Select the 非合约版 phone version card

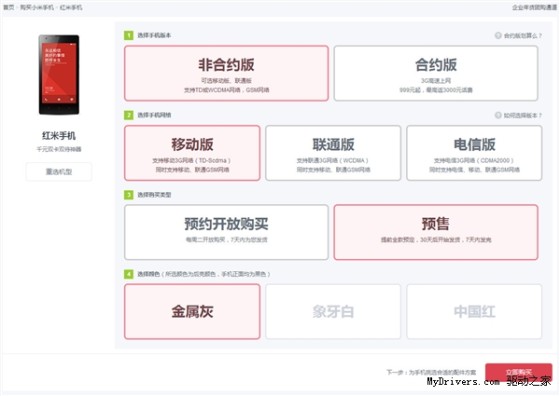tap(226, 73)
